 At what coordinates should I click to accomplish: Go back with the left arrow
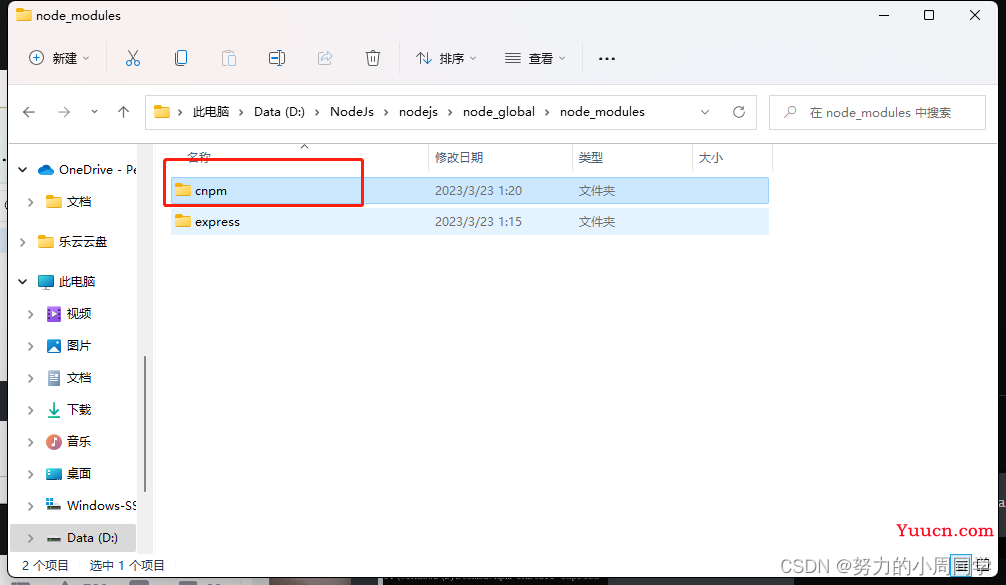coord(29,112)
